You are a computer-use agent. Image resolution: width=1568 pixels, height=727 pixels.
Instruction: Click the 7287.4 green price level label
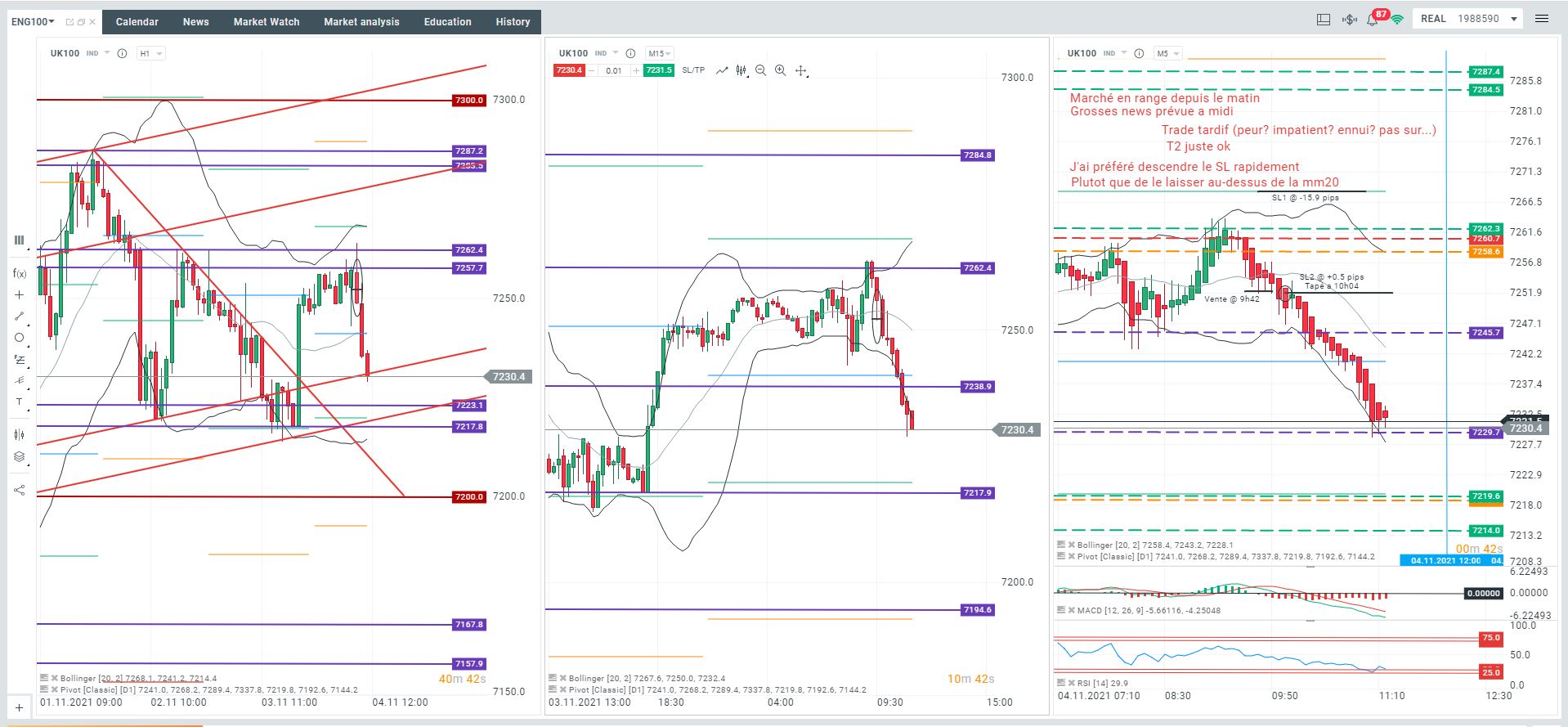point(1485,72)
